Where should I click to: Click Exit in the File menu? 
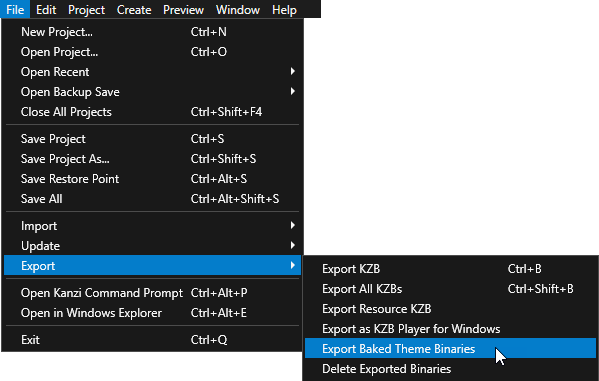point(152,340)
